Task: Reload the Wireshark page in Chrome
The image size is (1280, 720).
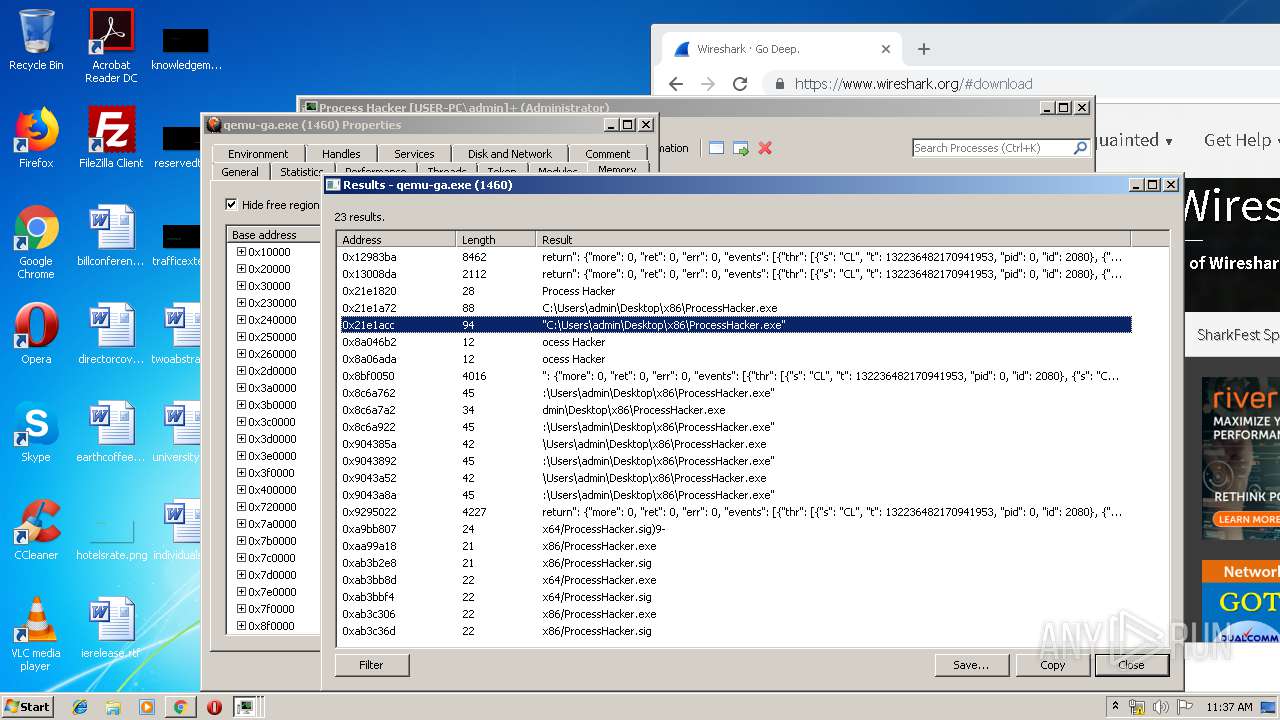Action: [740, 84]
